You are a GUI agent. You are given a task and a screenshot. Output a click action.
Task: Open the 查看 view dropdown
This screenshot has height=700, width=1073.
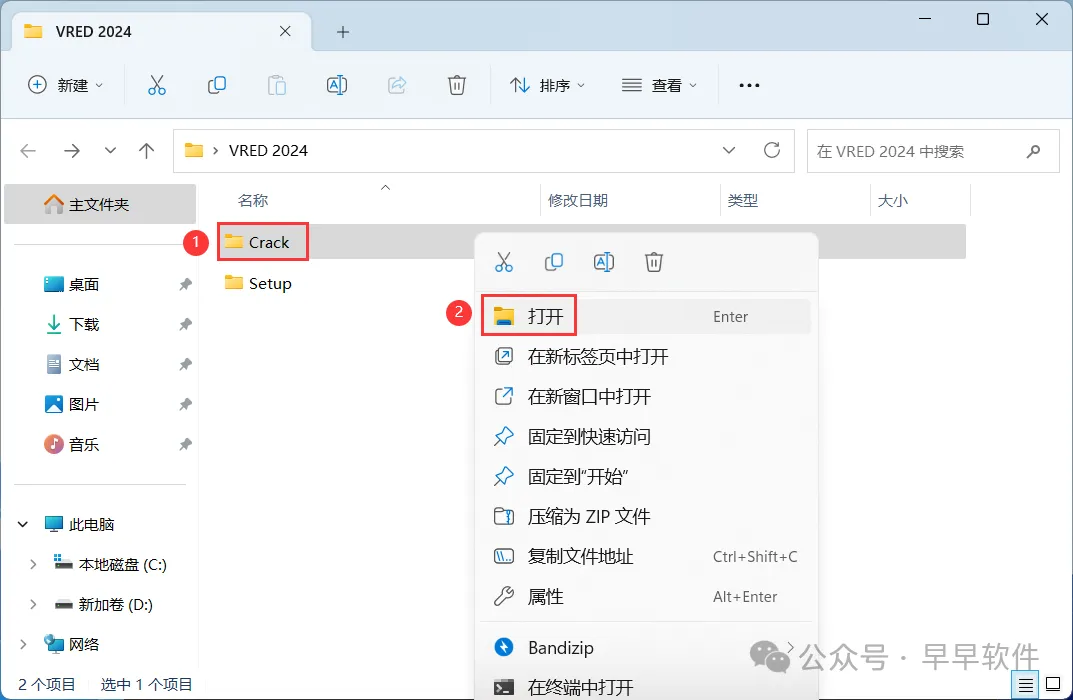click(x=659, y=85)
